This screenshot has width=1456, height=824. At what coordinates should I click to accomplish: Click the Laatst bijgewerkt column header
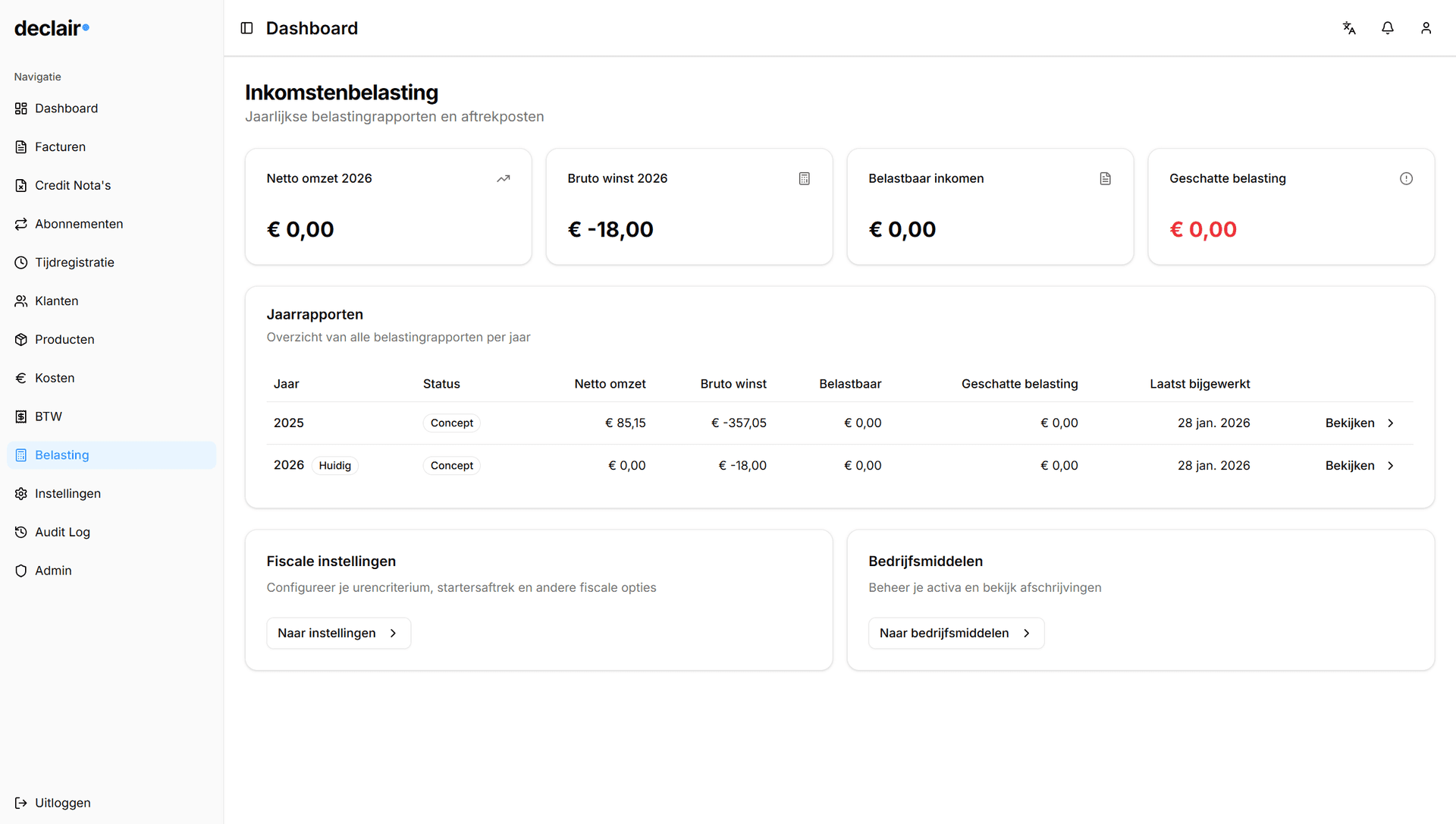(x=1200, y=384)
